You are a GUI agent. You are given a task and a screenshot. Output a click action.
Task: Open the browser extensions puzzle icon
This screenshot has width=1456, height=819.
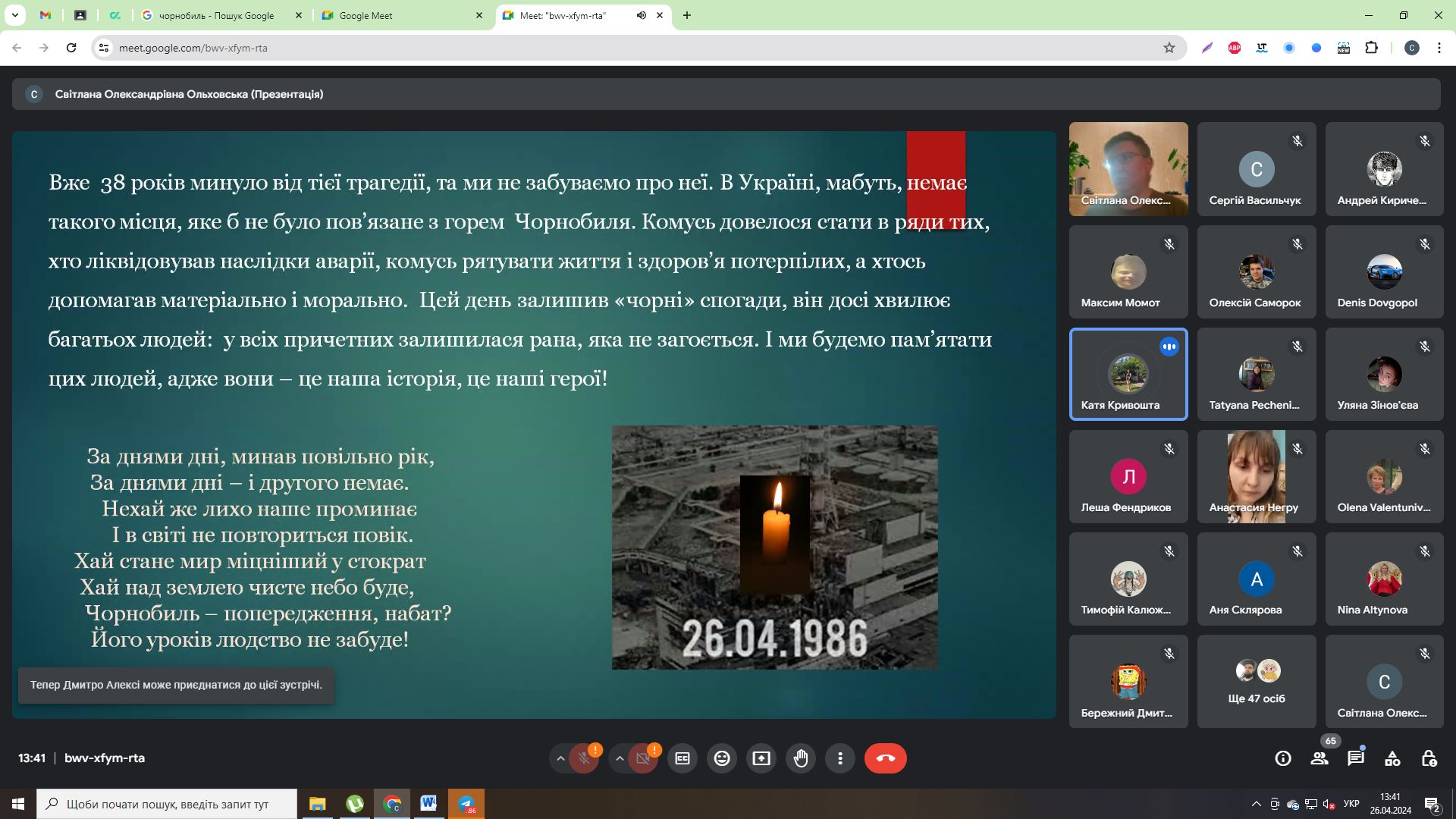point(1371,48)
